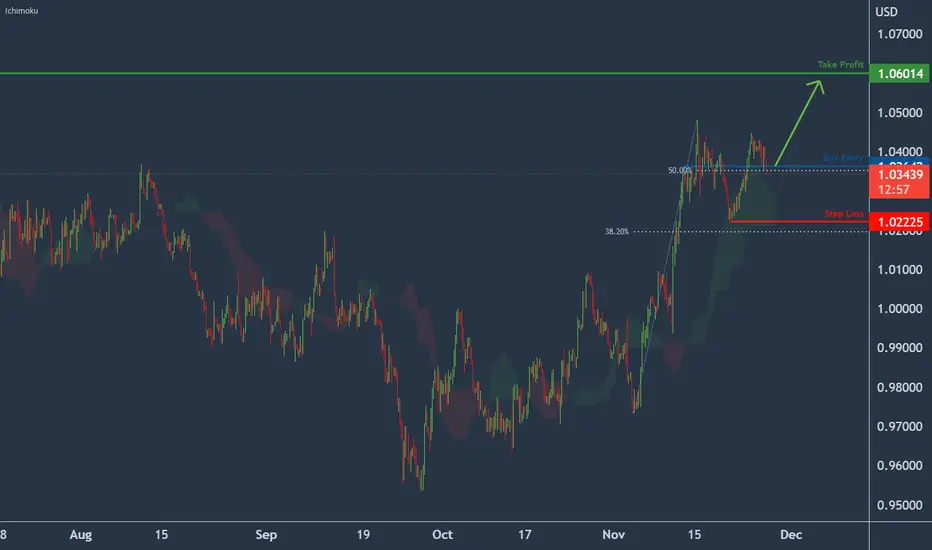Select the current price tag 1.03439
This screenshot has width=932, height=550.
900,174
